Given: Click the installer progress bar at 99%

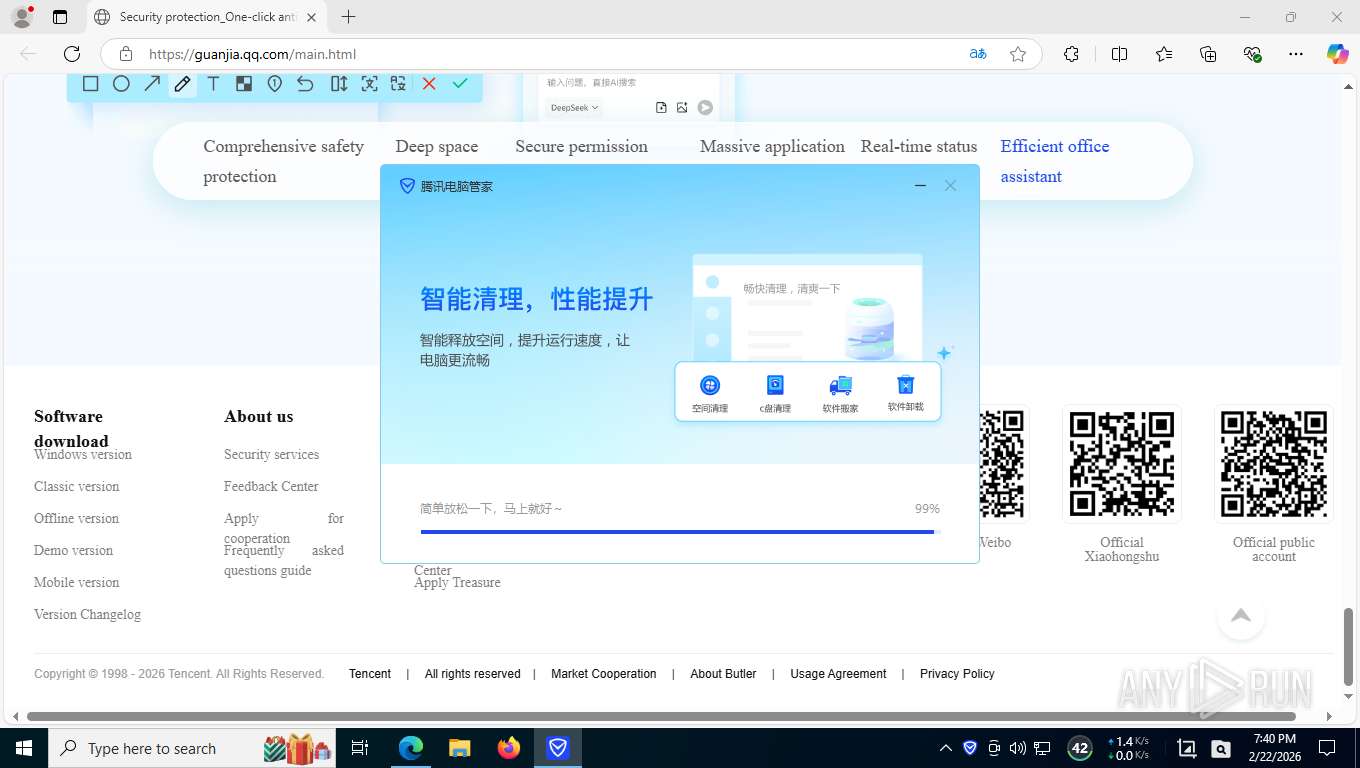Looking at the screenshot, I should 679,532.
